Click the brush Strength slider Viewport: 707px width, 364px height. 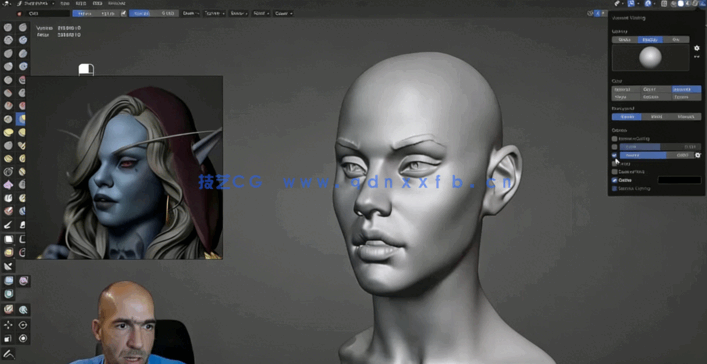click(153, 14)
